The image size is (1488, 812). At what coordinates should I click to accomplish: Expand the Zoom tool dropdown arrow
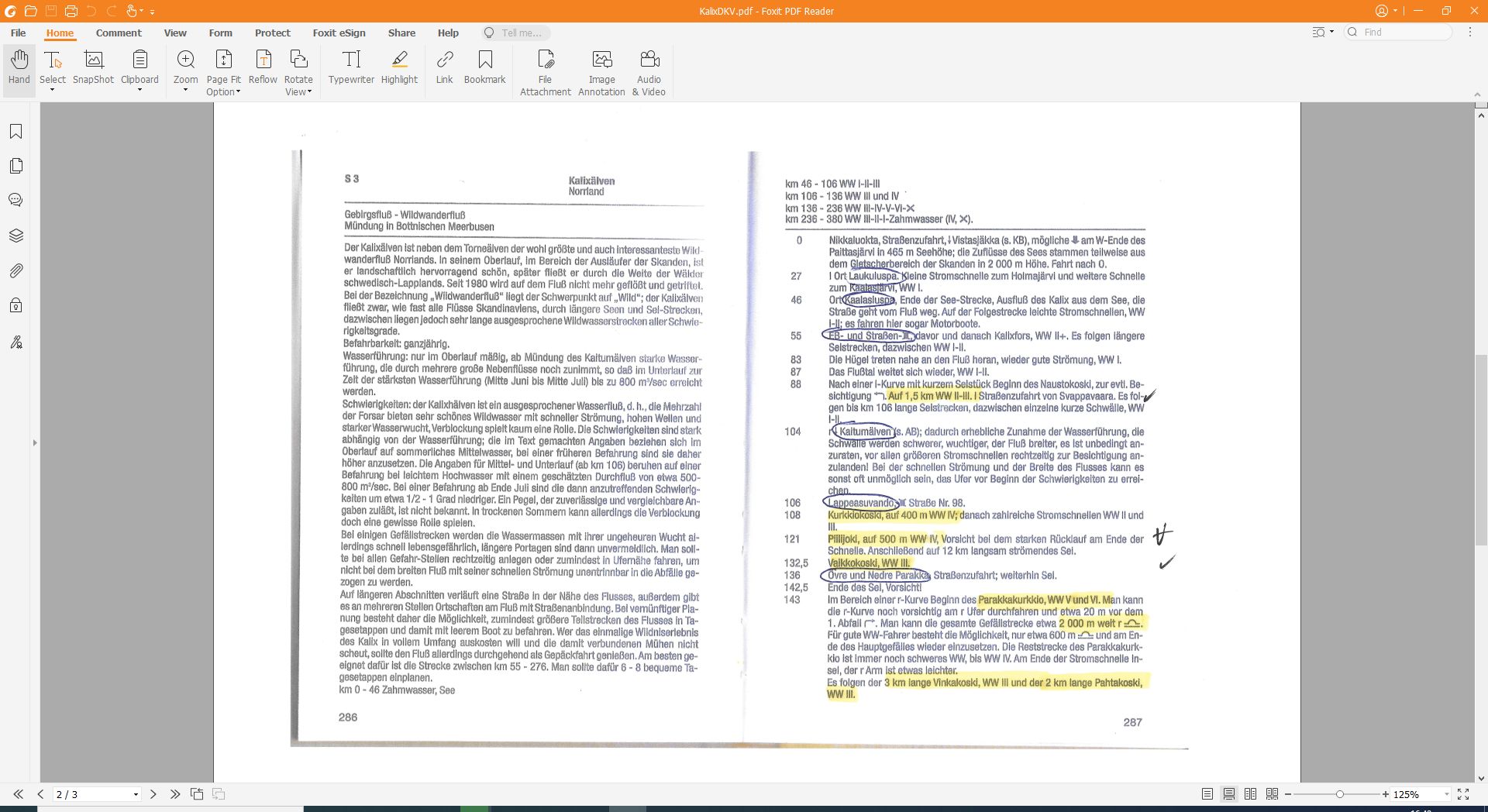tap(185, 91)
